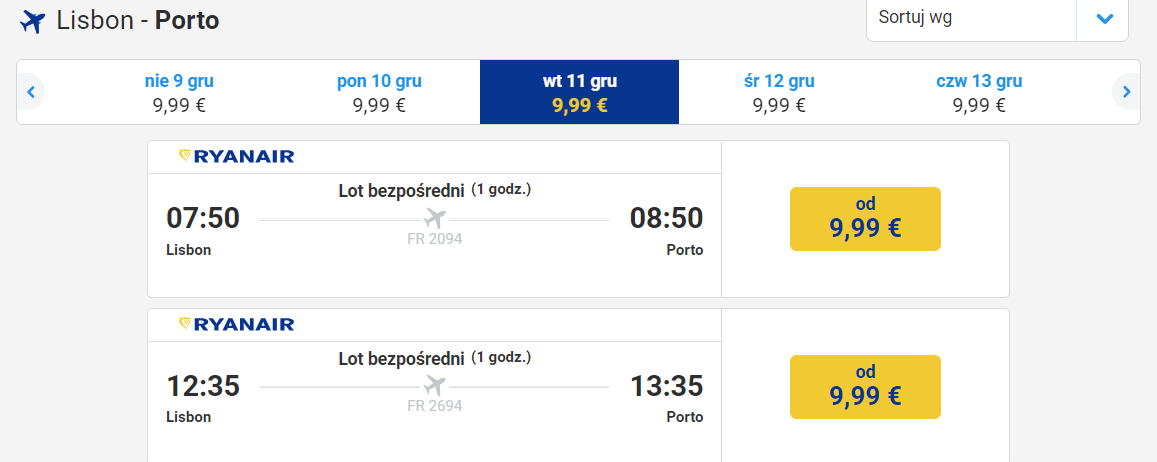Click the airplane icon beside Lisbon - Porto
The width and height of the screenshot is (1157, 462).
(x=32, y=22)
